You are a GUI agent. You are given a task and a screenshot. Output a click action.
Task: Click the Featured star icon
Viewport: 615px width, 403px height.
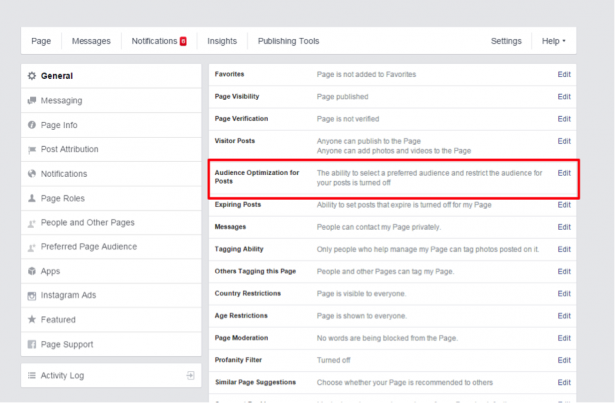(x=32, y=319)
